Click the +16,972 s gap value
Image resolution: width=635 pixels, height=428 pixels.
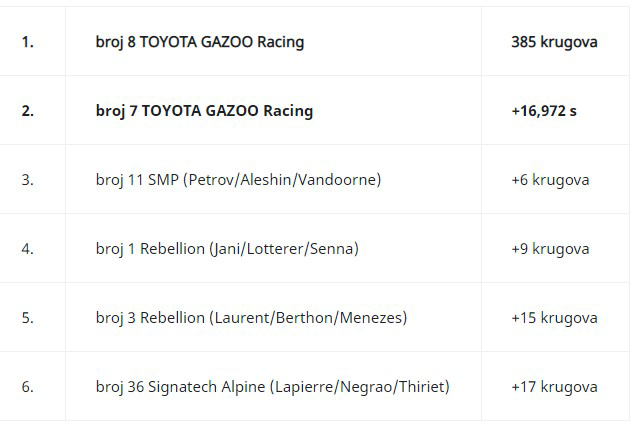pos(543,111)
